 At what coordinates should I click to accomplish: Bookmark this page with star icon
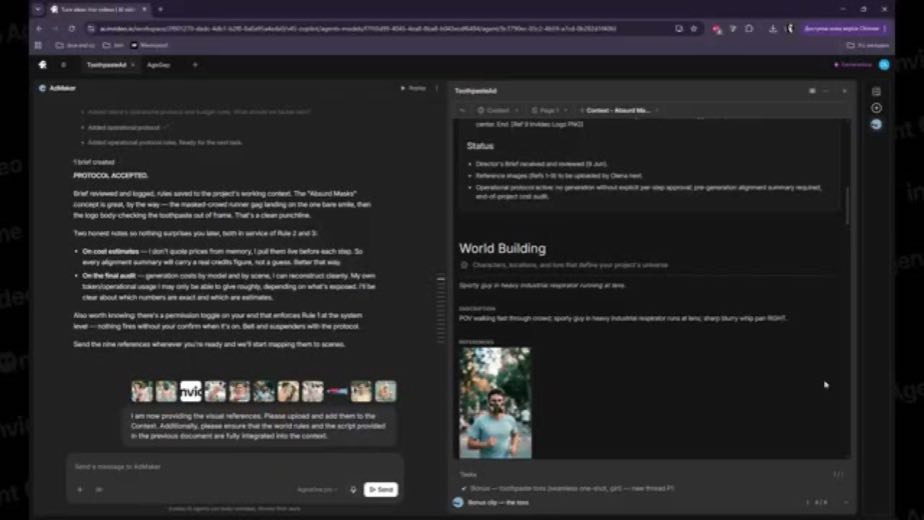coord(694,28)
